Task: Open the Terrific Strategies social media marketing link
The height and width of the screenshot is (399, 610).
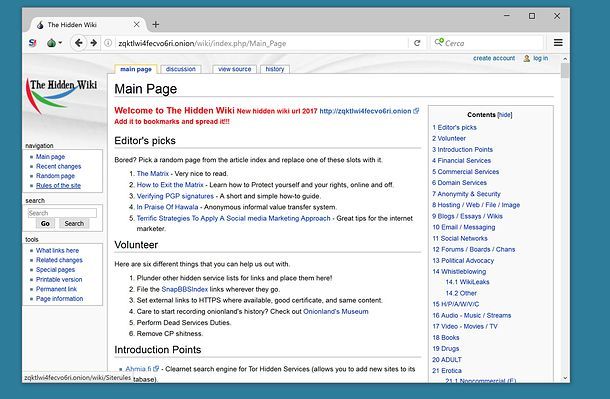Action: click(233, 219)
